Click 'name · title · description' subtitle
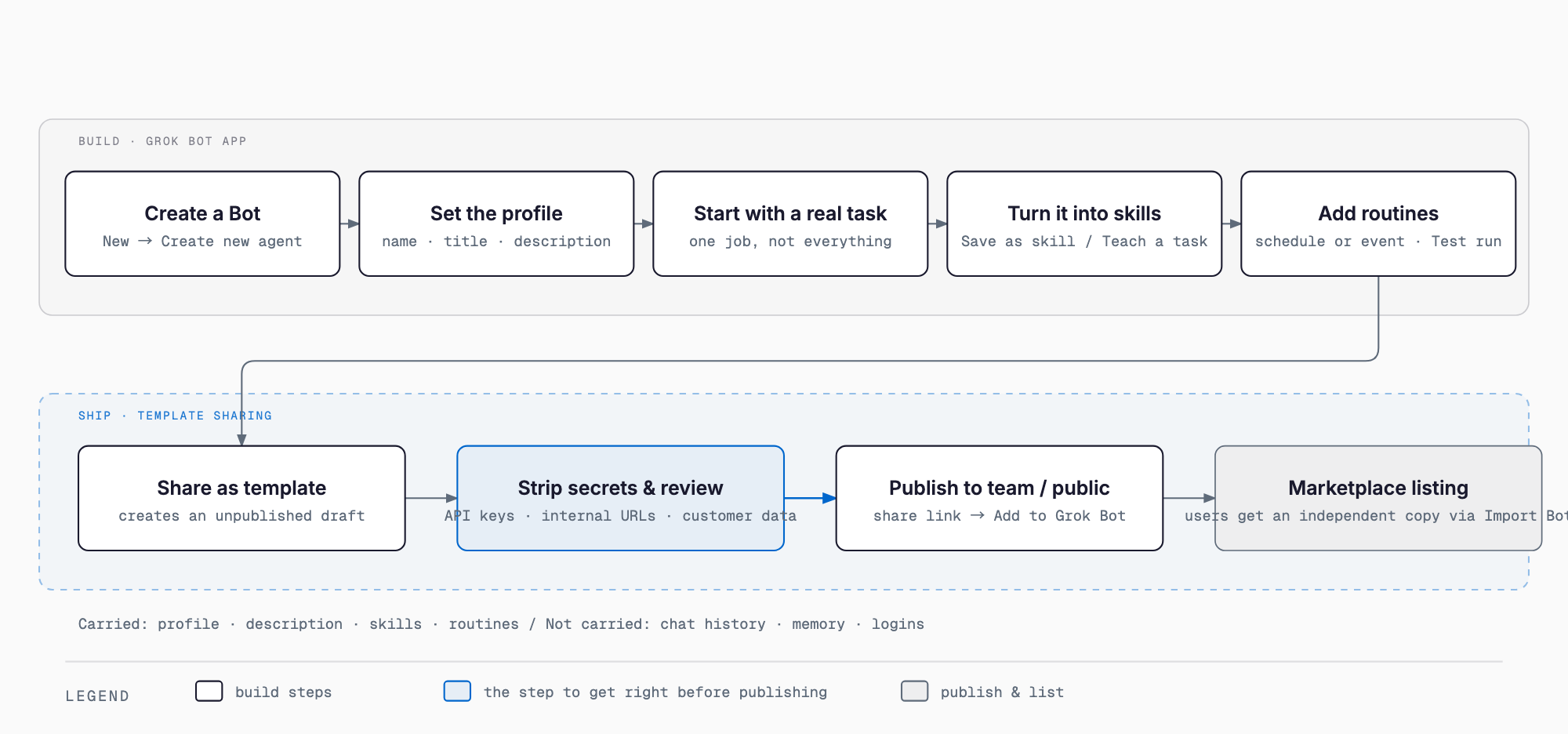 (x=496, y=242)
